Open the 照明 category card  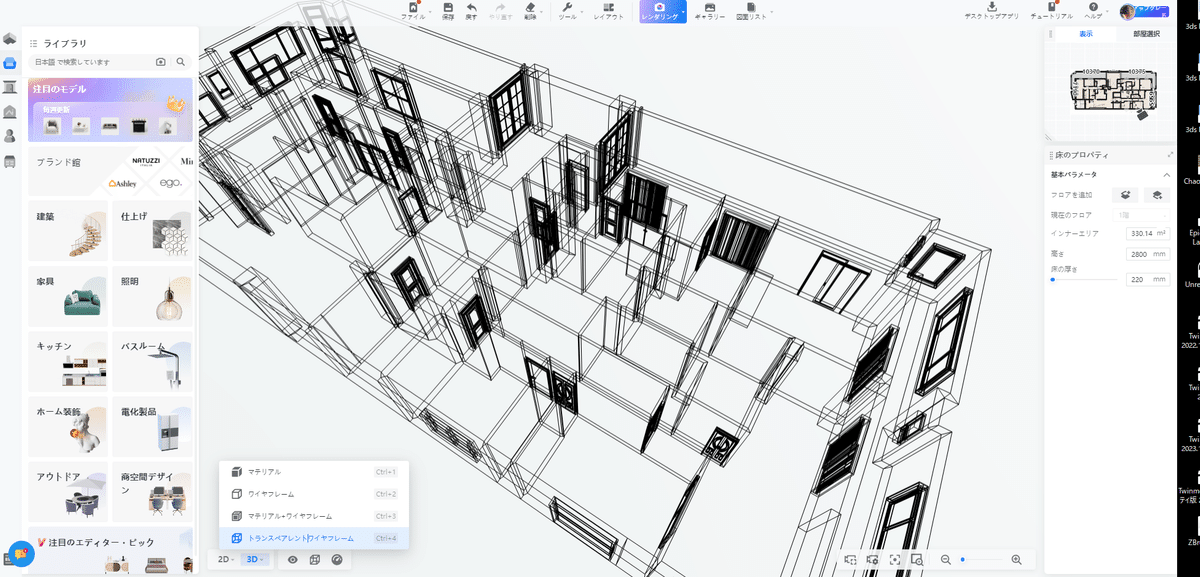coord(152,296)
